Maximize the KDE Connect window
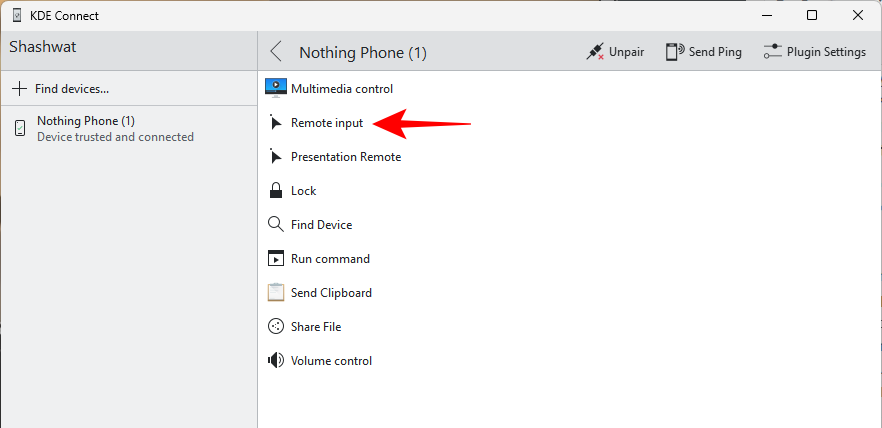Screen dimensions: 882x428 click(812, 15)
